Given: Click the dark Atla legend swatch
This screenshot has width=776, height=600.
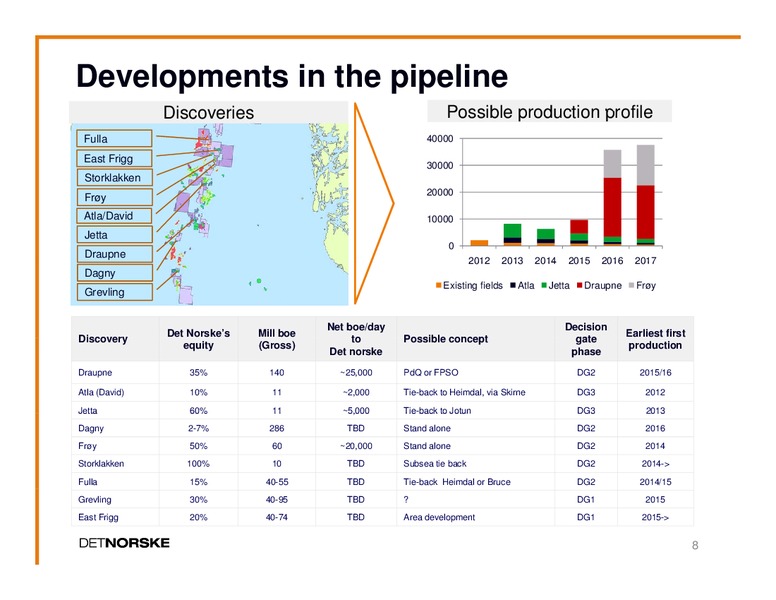Looking at the screenshot, I should (x=513, y=286).
